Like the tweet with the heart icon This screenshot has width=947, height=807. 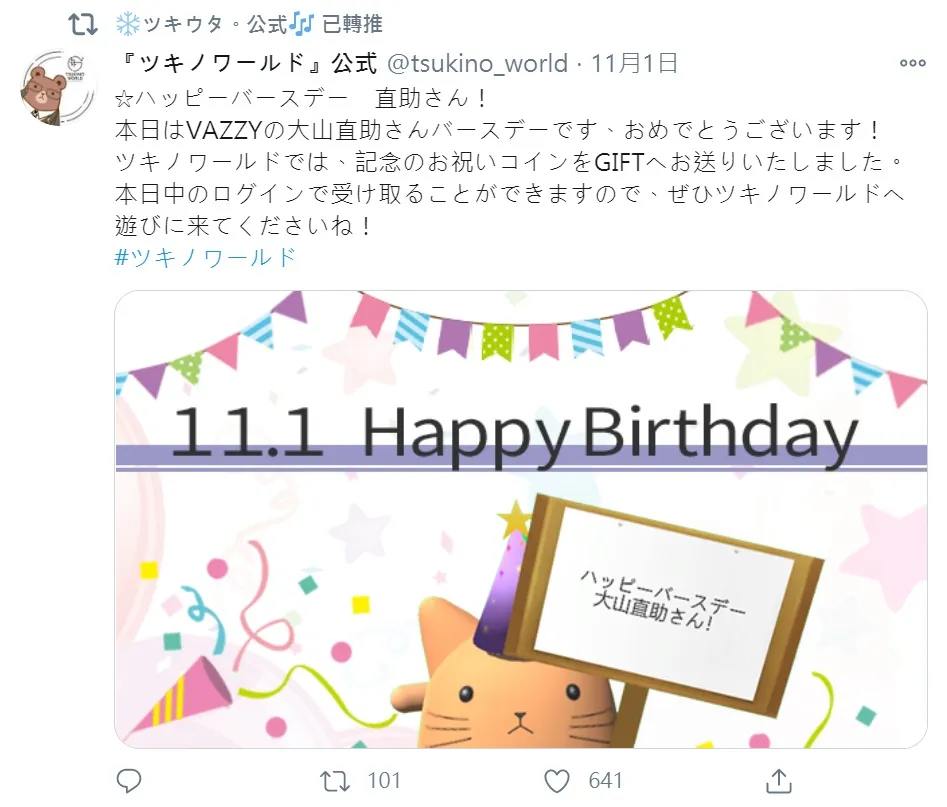[x=556, y=781]
